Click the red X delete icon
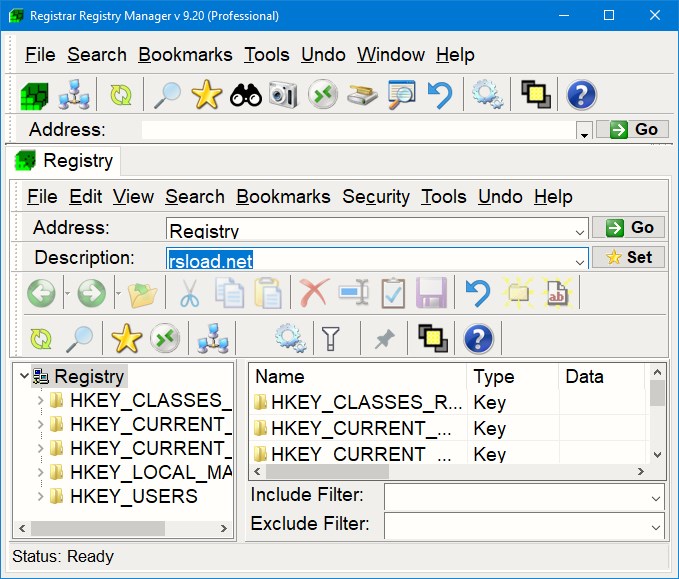Viewport: 679px width, 579px height. click(x=314, y=293)
